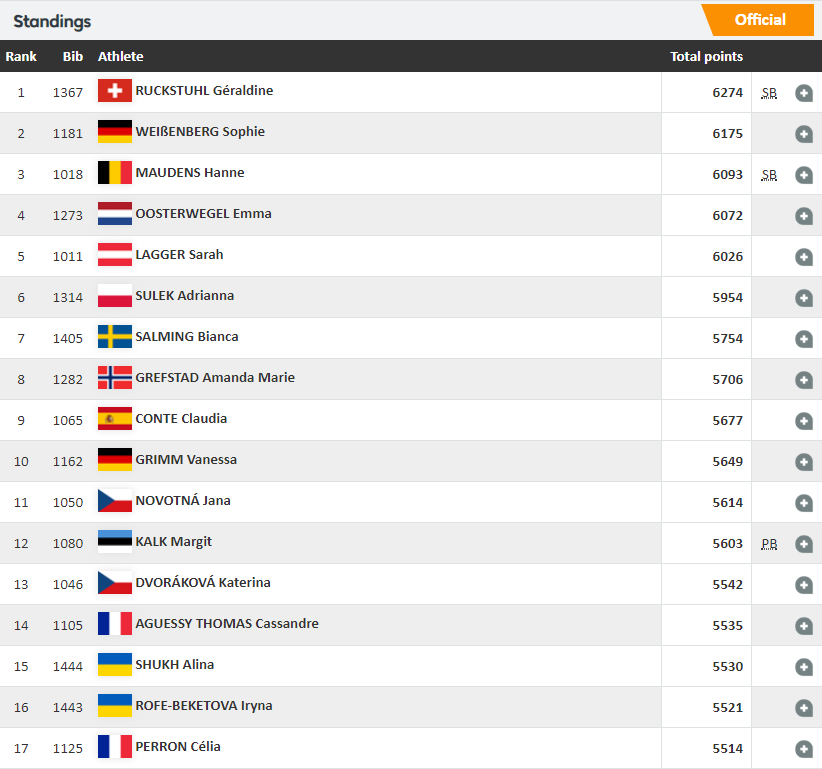
Task: Click the Netherlands flag beside OOSTERWEGEL
Action: pos(115,213)
